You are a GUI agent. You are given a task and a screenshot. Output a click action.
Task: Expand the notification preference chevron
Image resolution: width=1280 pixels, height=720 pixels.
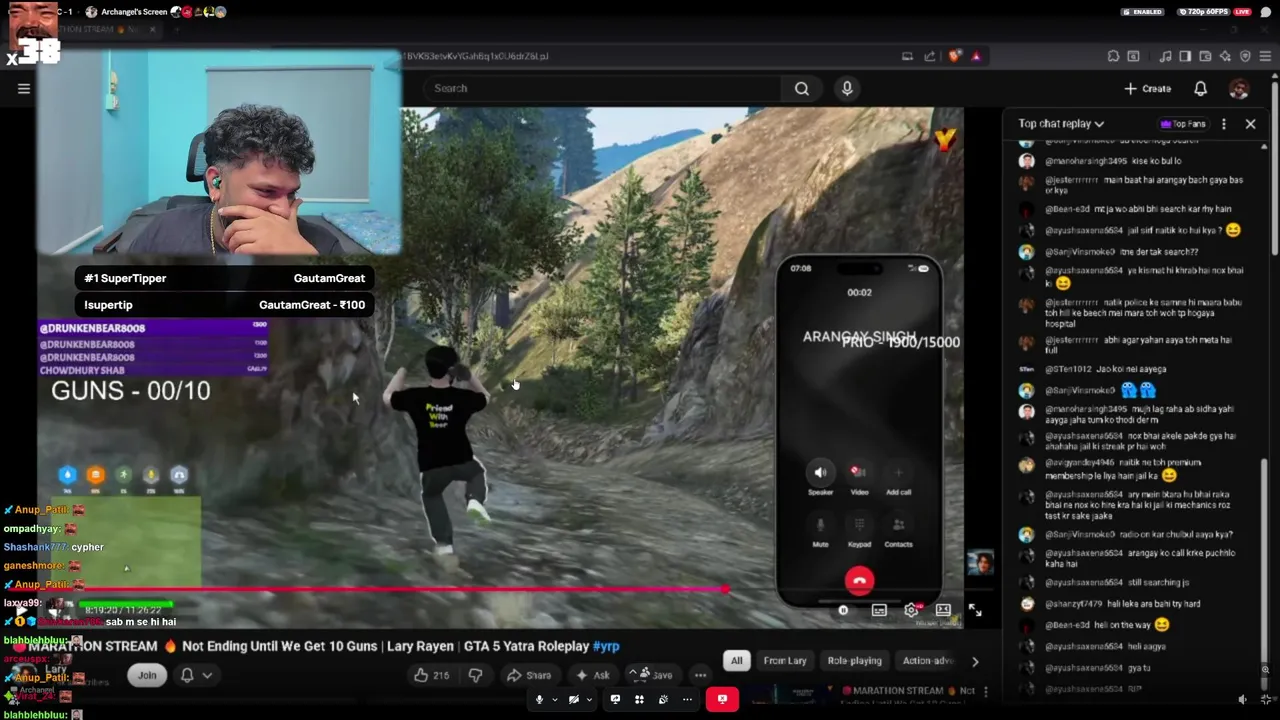coord(207,675)
